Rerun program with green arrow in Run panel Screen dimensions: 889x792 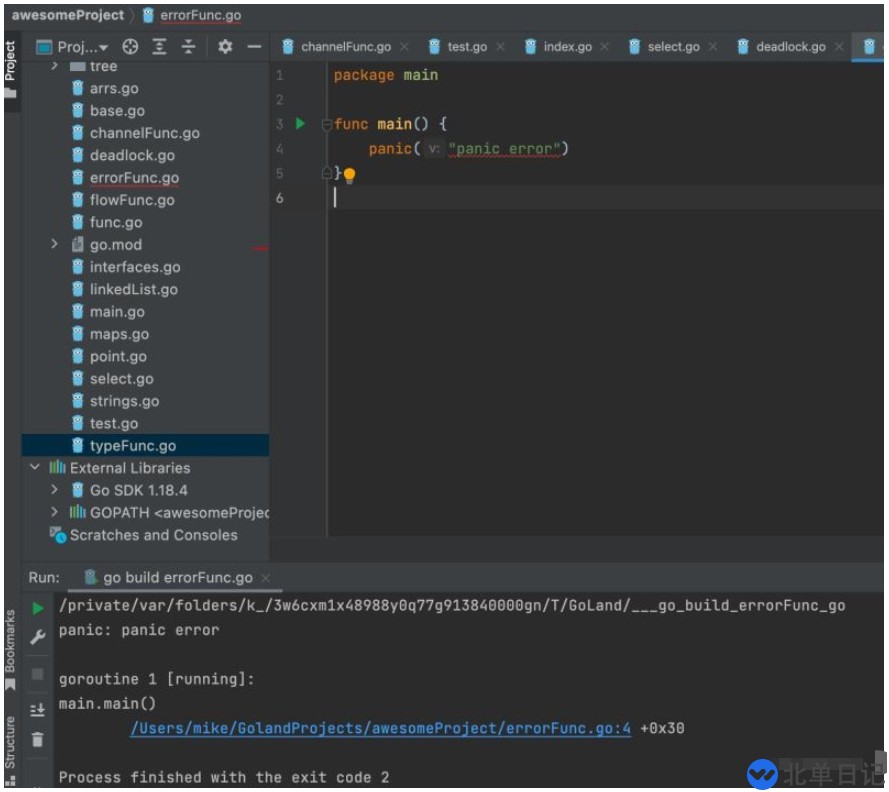(38, 608)
